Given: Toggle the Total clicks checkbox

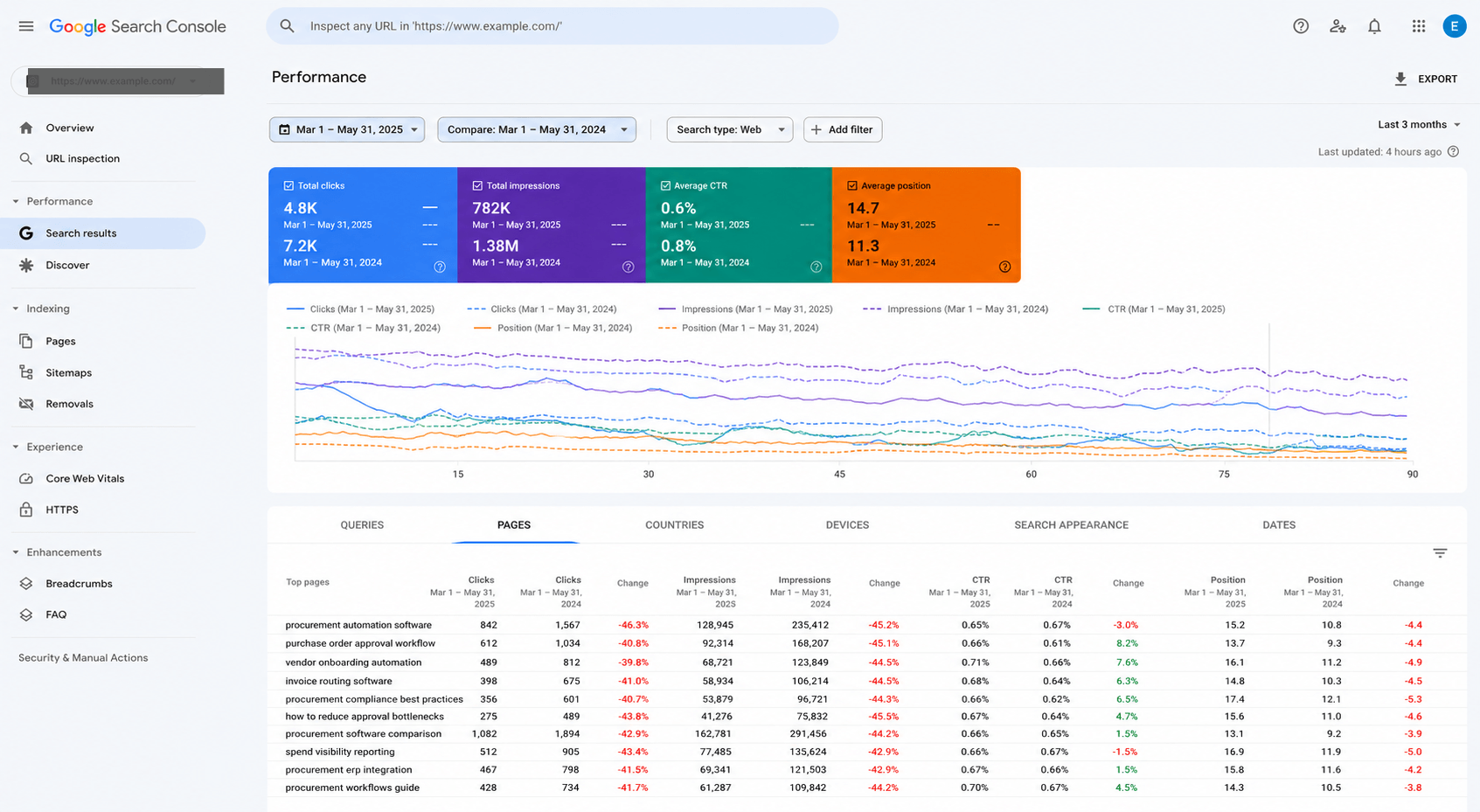Looking at the screenshot, I should tap(288, 185).
